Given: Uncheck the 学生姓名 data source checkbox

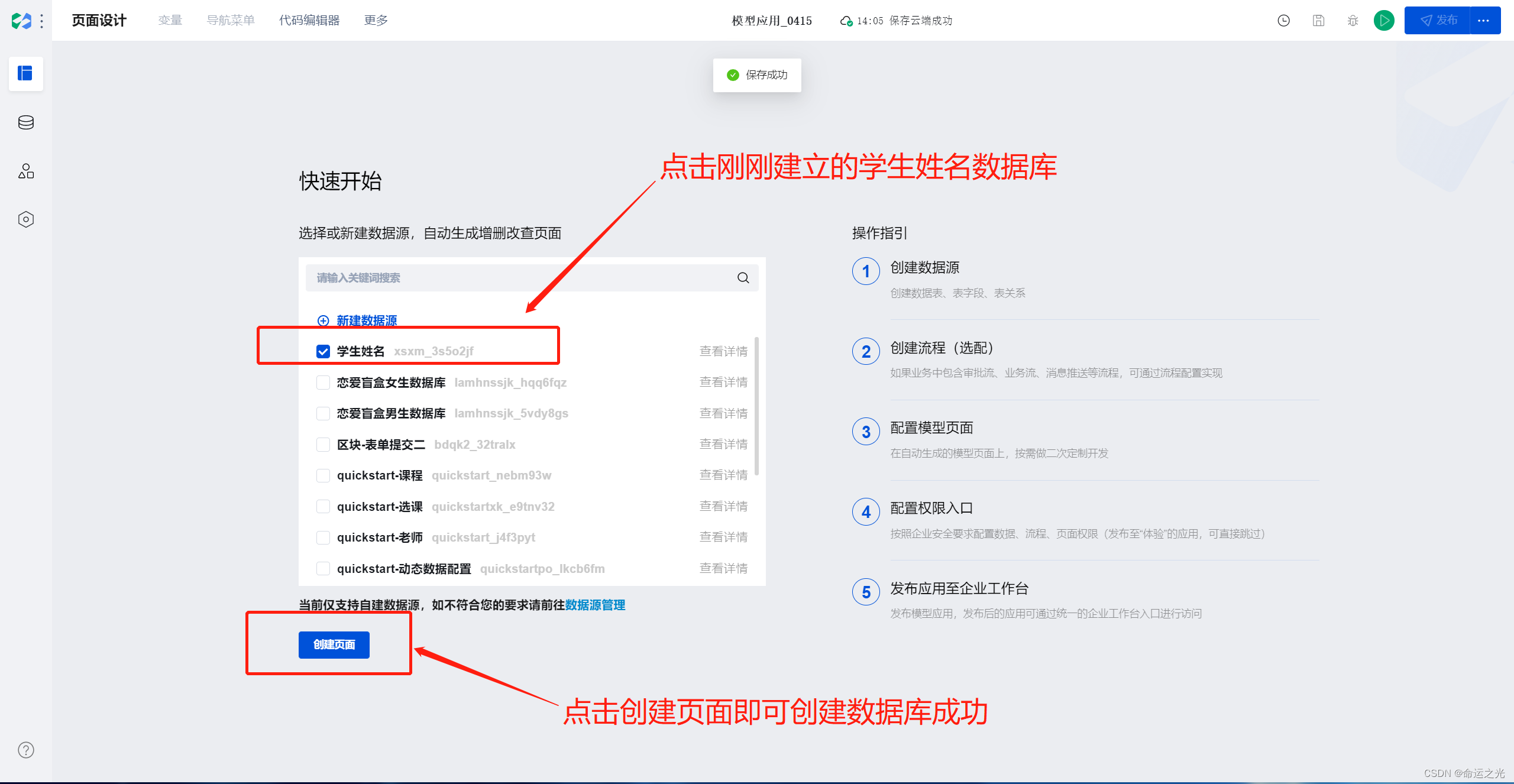Looking at the screenshot, I should pyautogui.click(x=323, y=352).
